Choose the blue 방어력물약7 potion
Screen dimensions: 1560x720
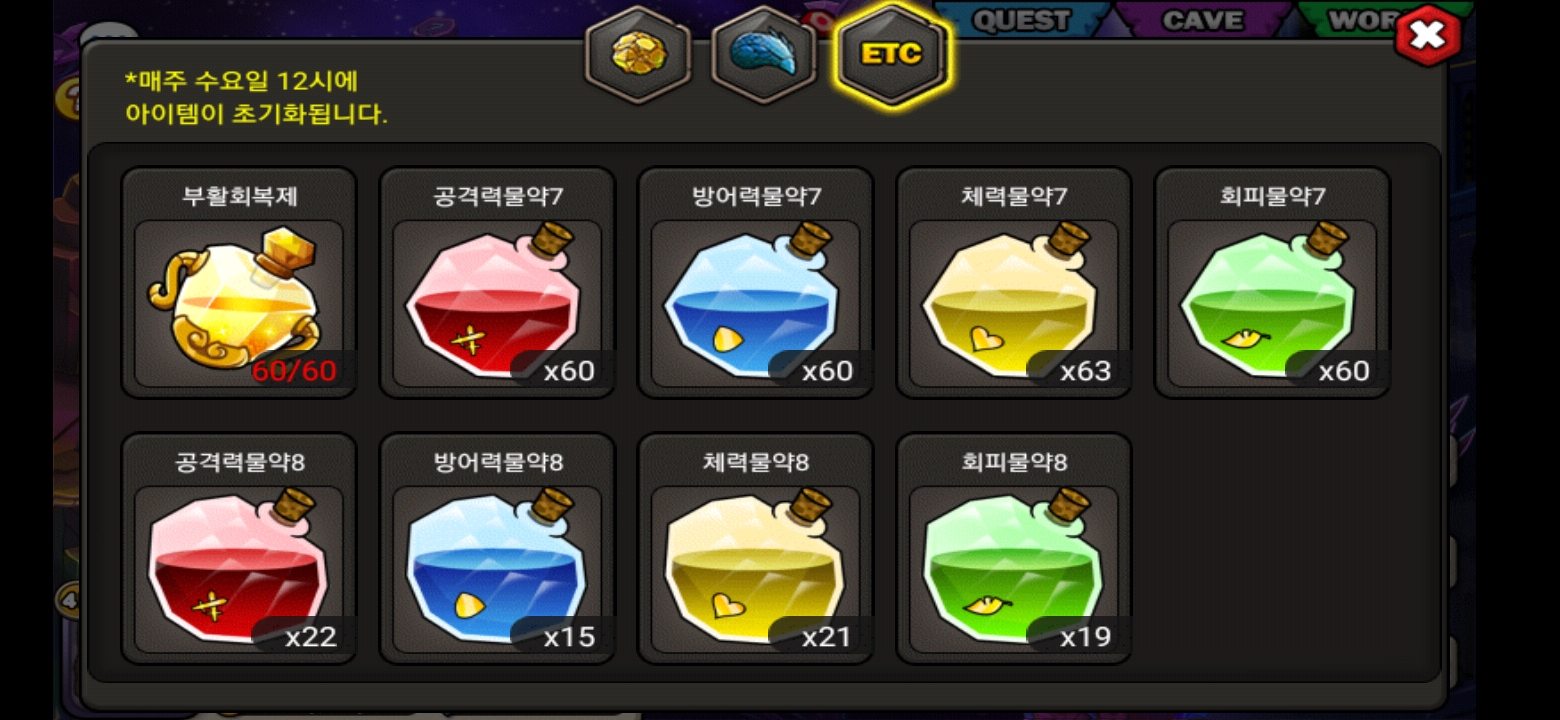pyautogui.click(x=755, y=283)
